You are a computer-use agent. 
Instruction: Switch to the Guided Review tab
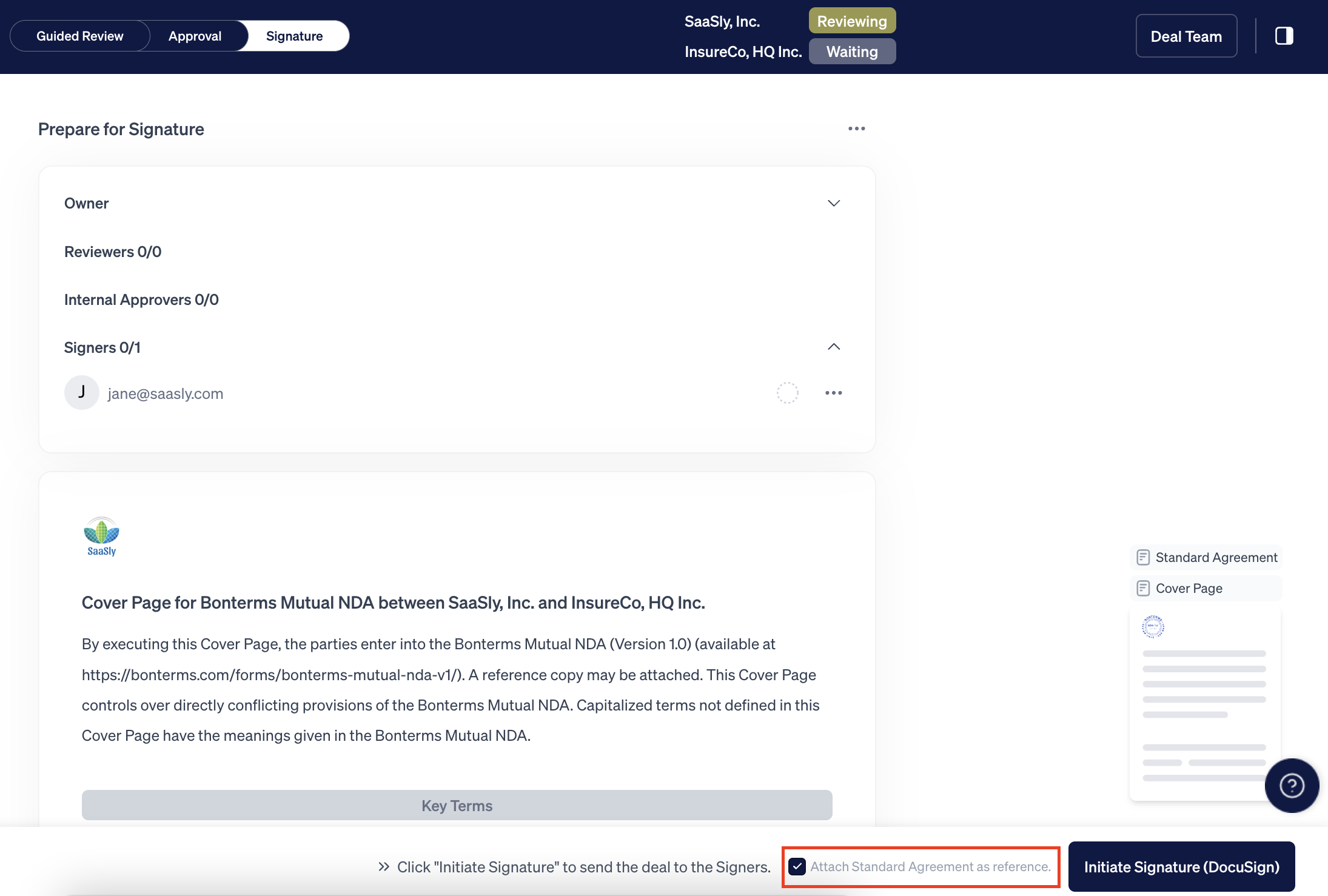click(x=80, y=36)
